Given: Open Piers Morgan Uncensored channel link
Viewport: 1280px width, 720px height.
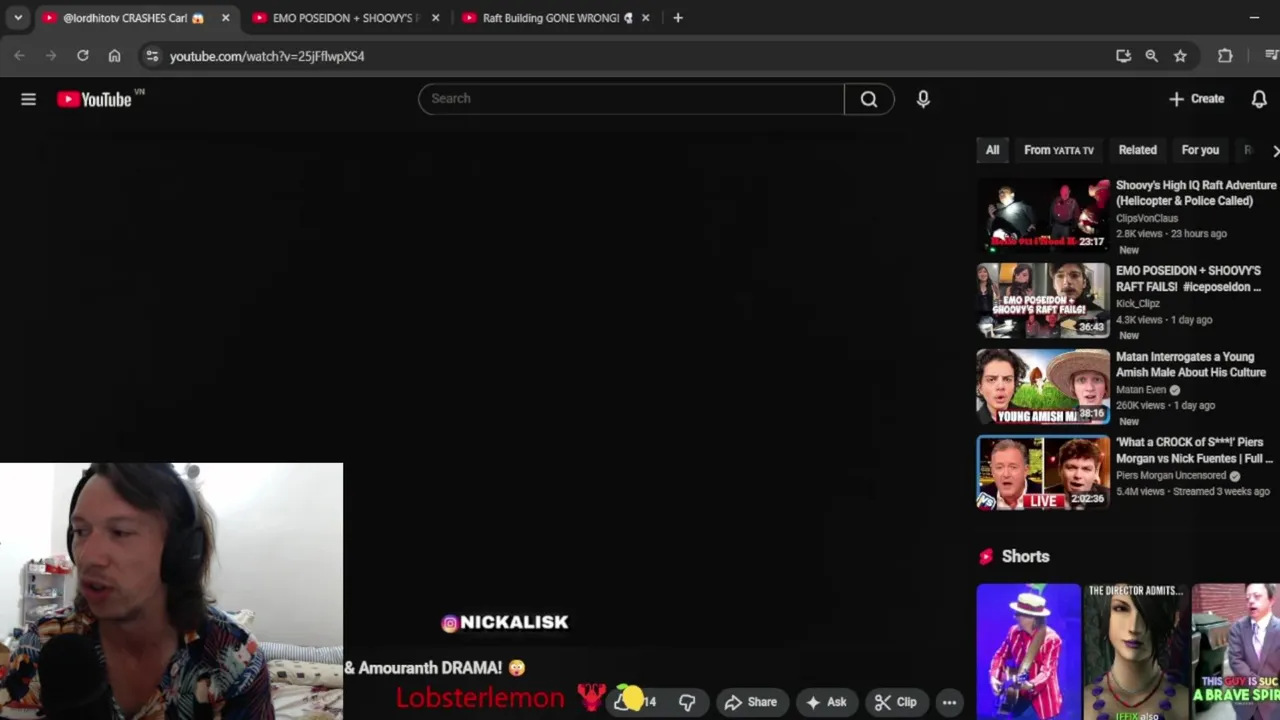Looking at the screenshot, I should pos(1171,476).
